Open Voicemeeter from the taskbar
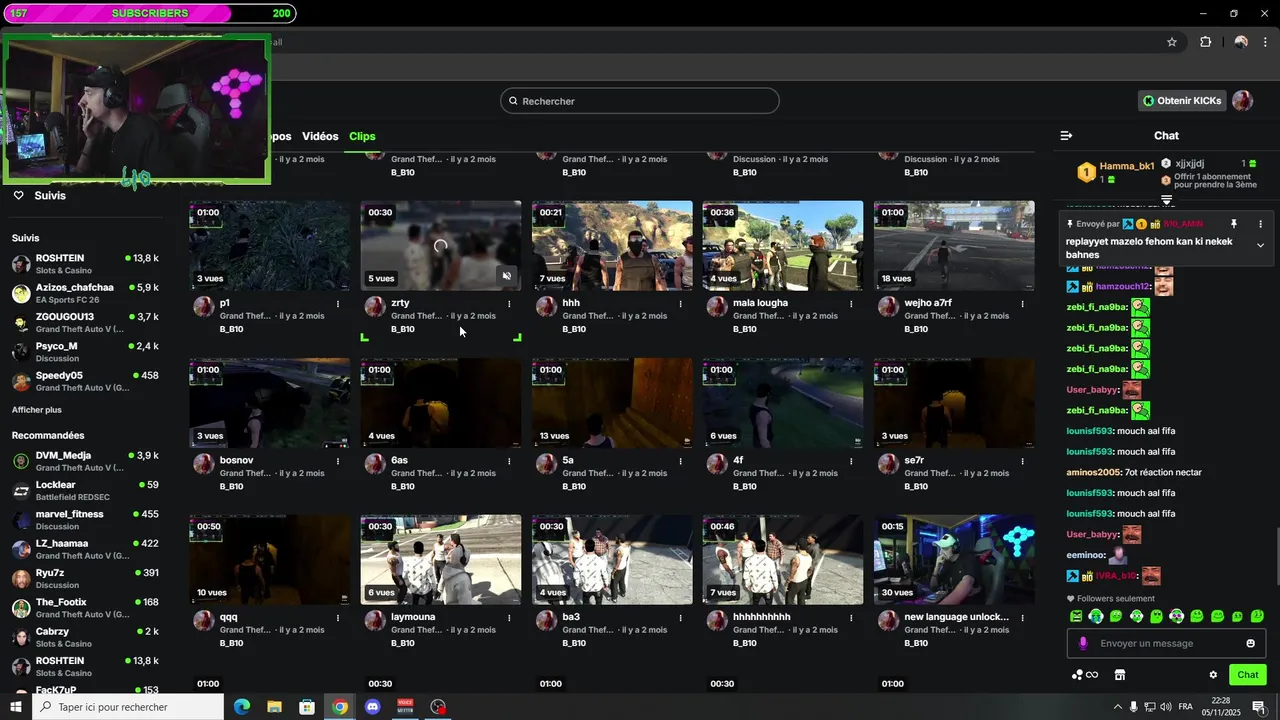1280x720 pixels. click(x=405, y=707)
